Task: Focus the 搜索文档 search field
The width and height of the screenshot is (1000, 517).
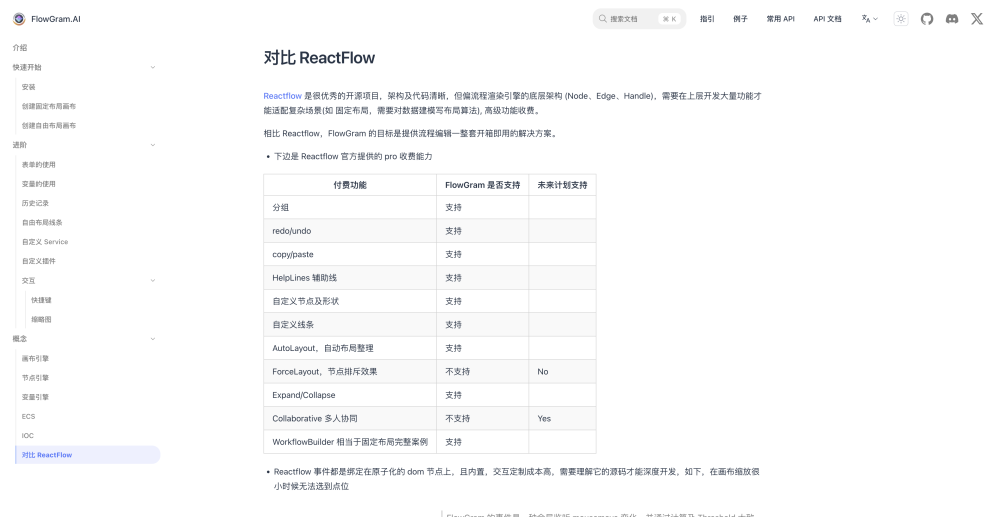Action: 639,19
